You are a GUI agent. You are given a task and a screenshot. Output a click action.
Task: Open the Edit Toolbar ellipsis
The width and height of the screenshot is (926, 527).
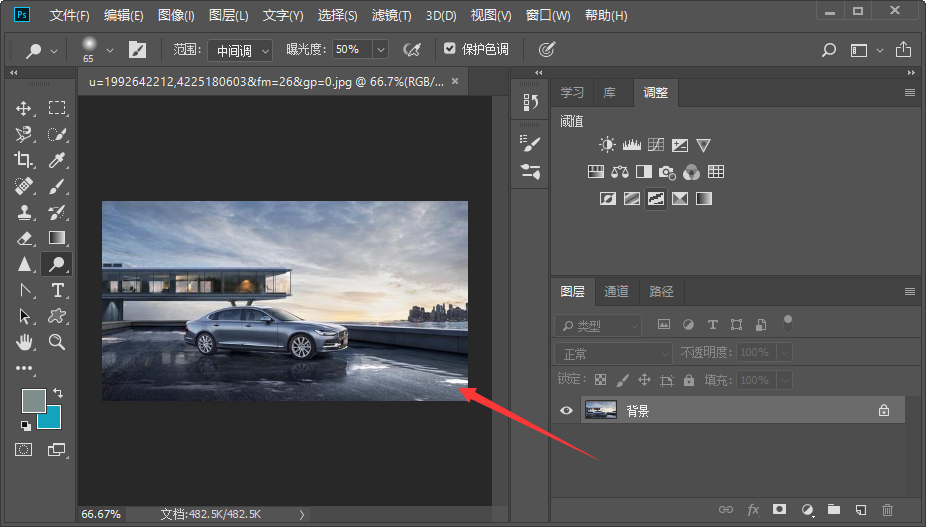pos(24,368)
